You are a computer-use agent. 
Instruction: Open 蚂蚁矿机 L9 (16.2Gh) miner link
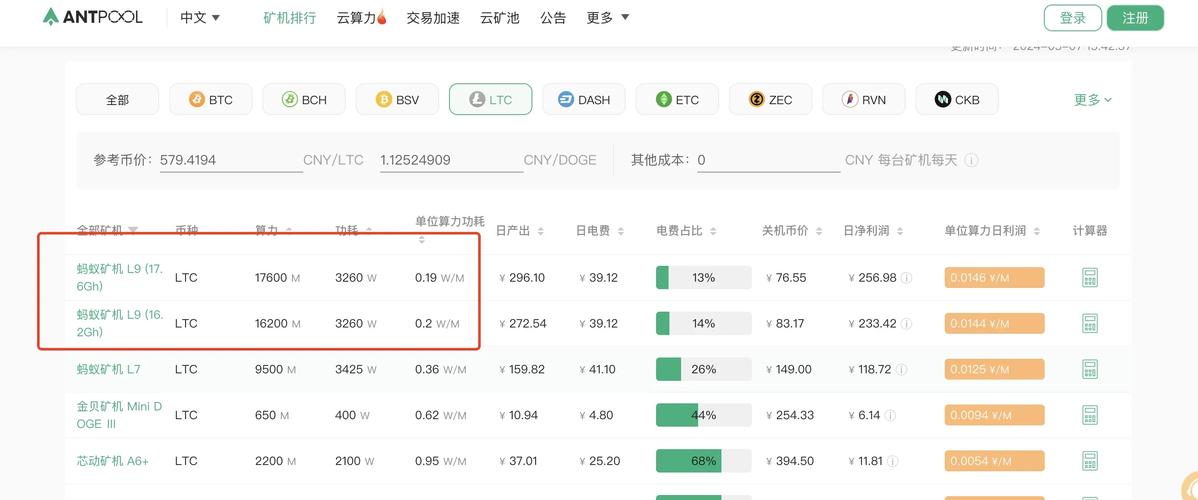[x=120, y=323]
